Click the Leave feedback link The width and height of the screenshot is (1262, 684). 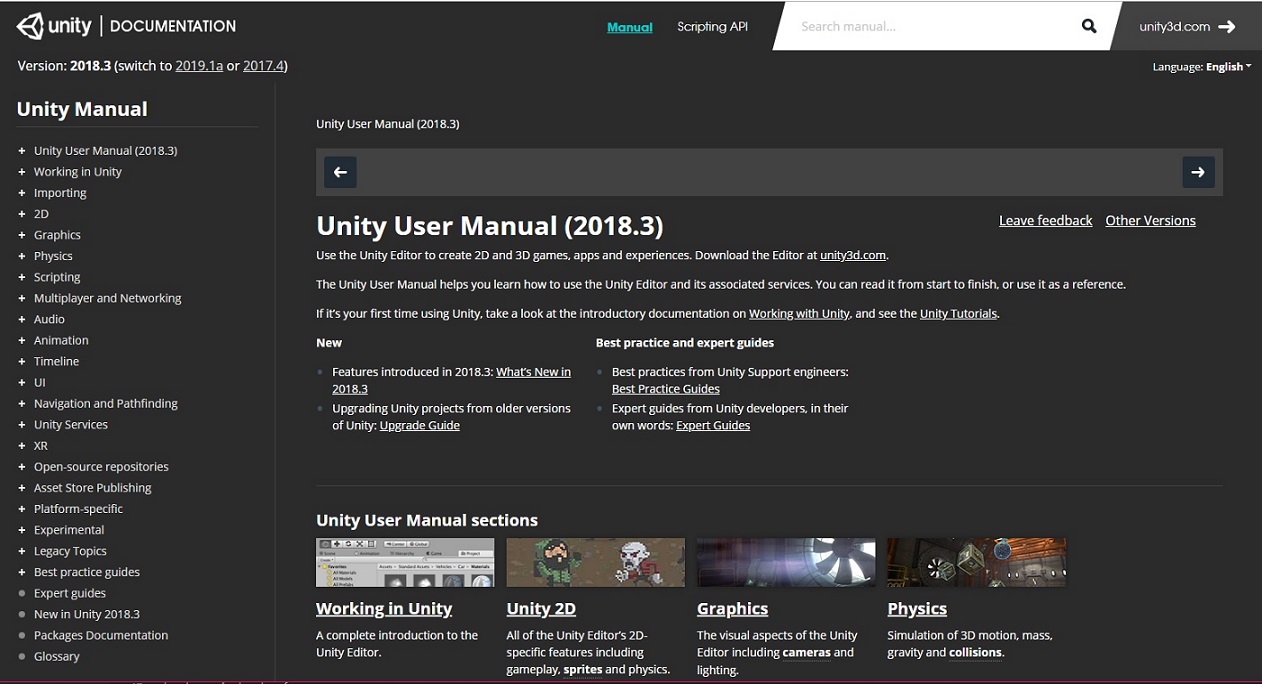(1045, 220)
